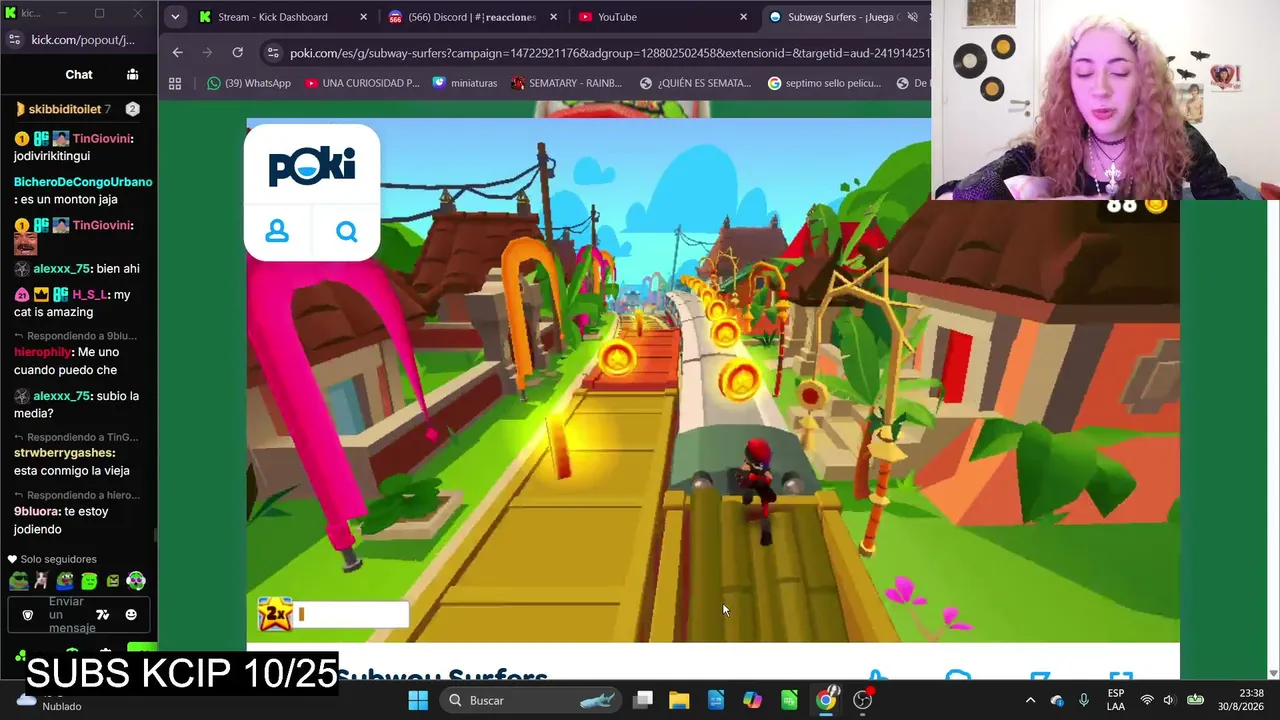This screenshot has width=1280, height=720.
Task: Open Windows Start menu
Action: [418, 700]
